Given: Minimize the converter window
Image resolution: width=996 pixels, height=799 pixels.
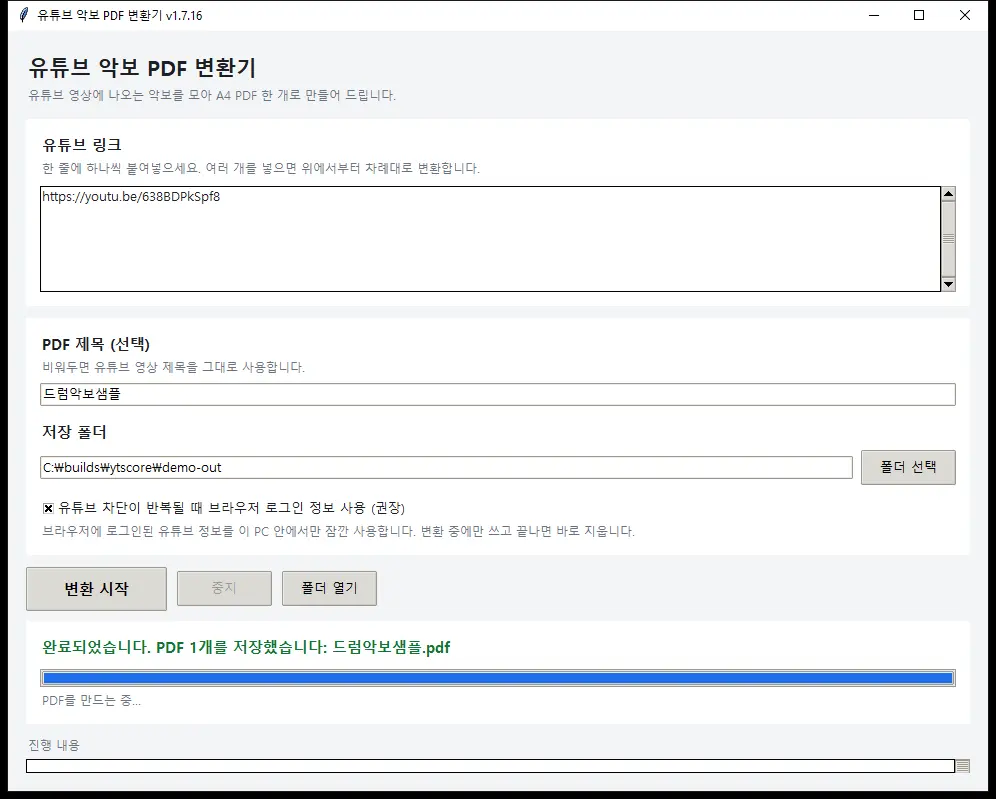Looking at the screenshot, I should pyautogui.click(x=874, y=15).
